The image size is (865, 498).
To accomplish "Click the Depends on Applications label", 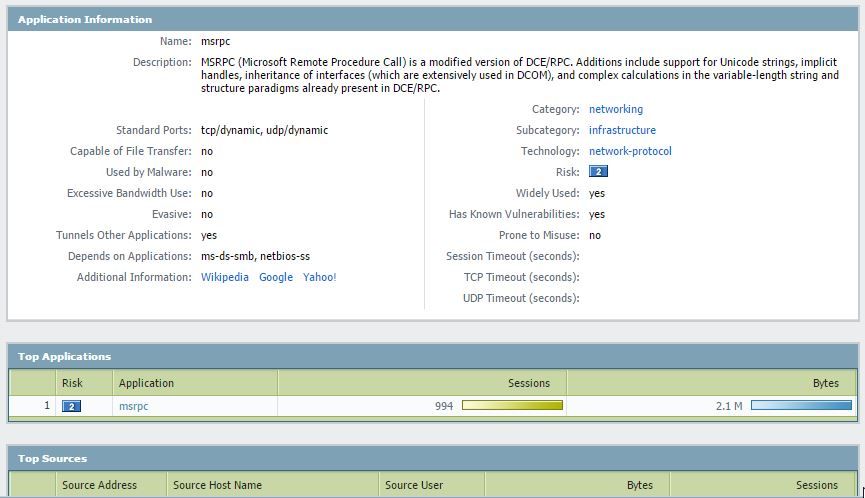I will [x=130, y=256].
